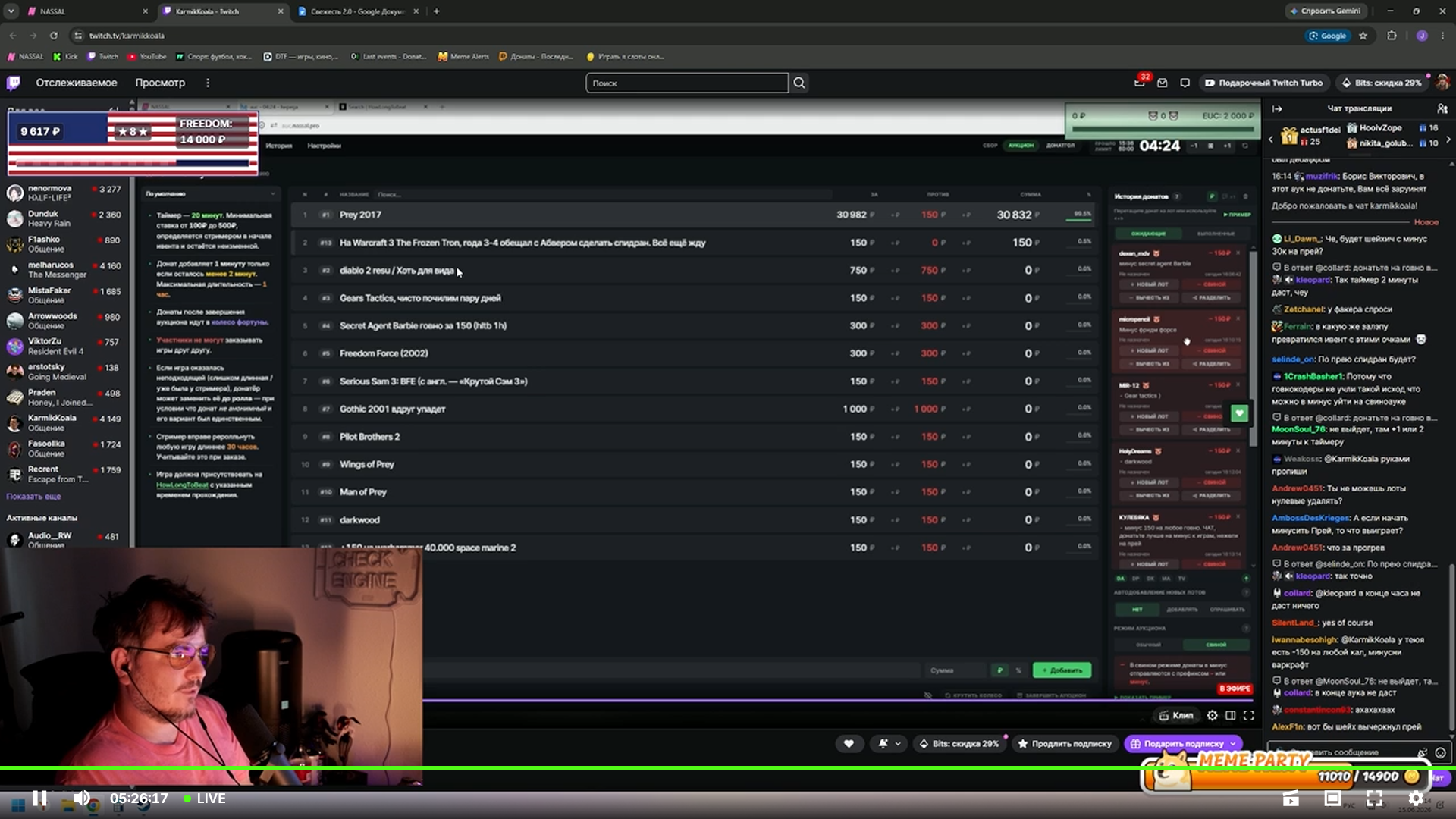The width and height of the screenshot is (1456, 819).
Task: Open the Last events - Donat bookmark
Action: [388, 56]
